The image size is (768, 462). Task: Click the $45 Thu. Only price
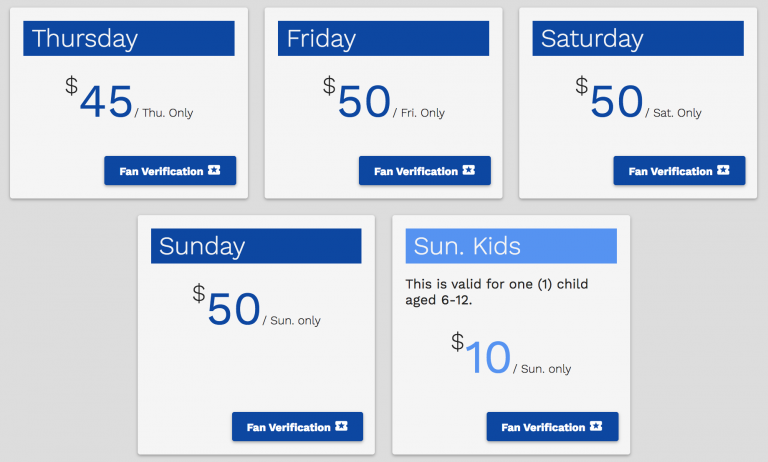tap(129, 98)
